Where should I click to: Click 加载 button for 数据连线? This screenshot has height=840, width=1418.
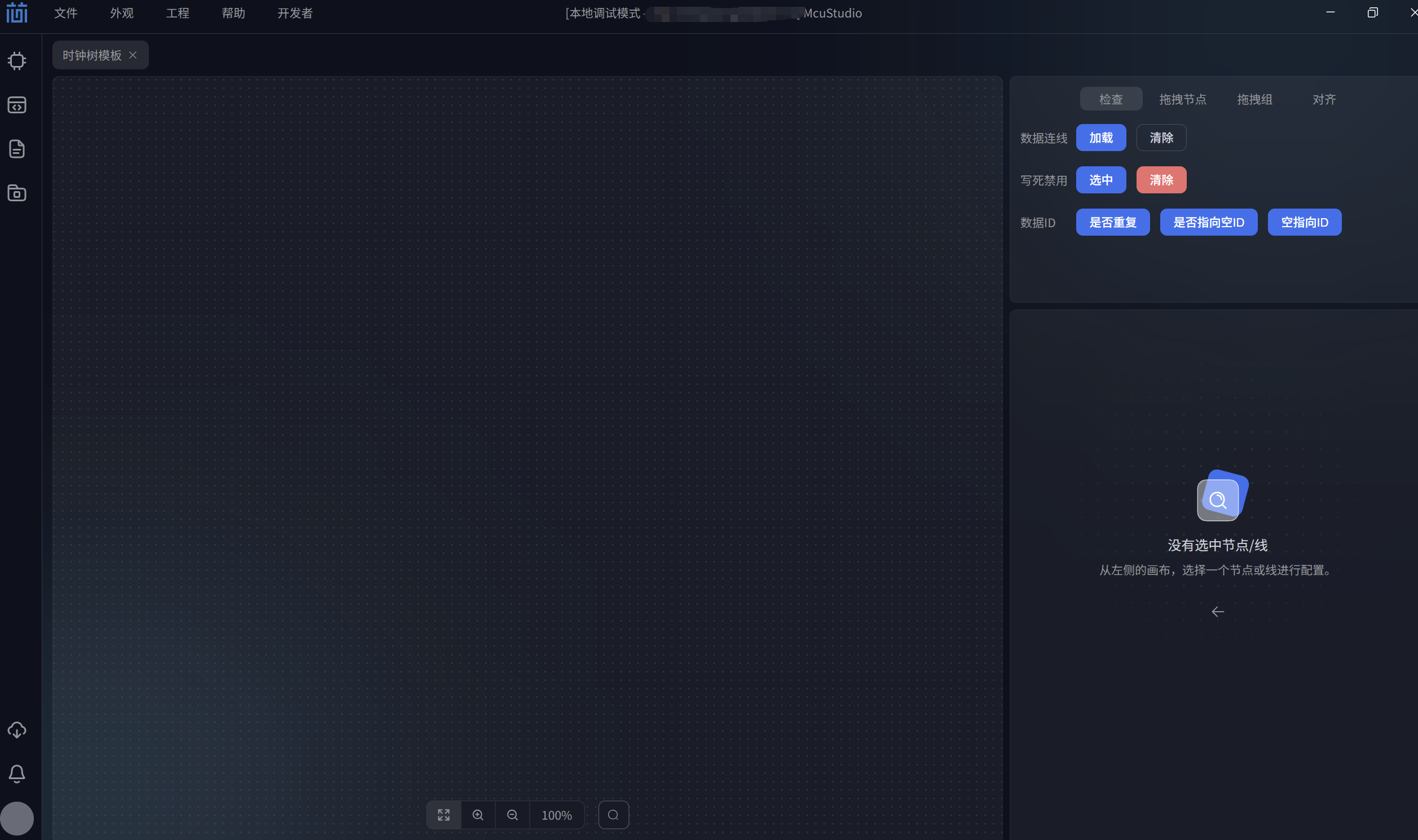click(x=1101, y=138)
